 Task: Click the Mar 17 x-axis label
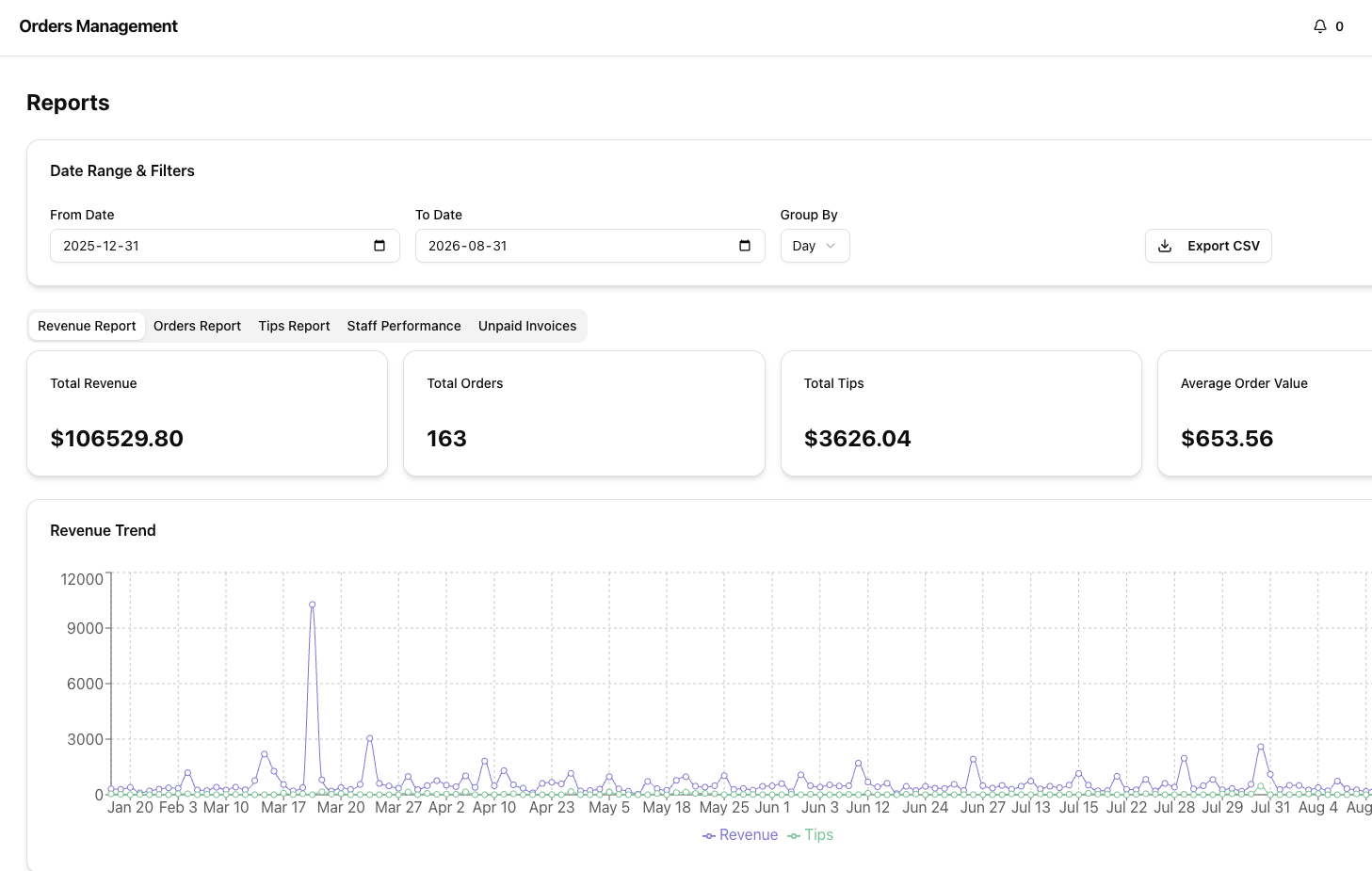(283, 808)
